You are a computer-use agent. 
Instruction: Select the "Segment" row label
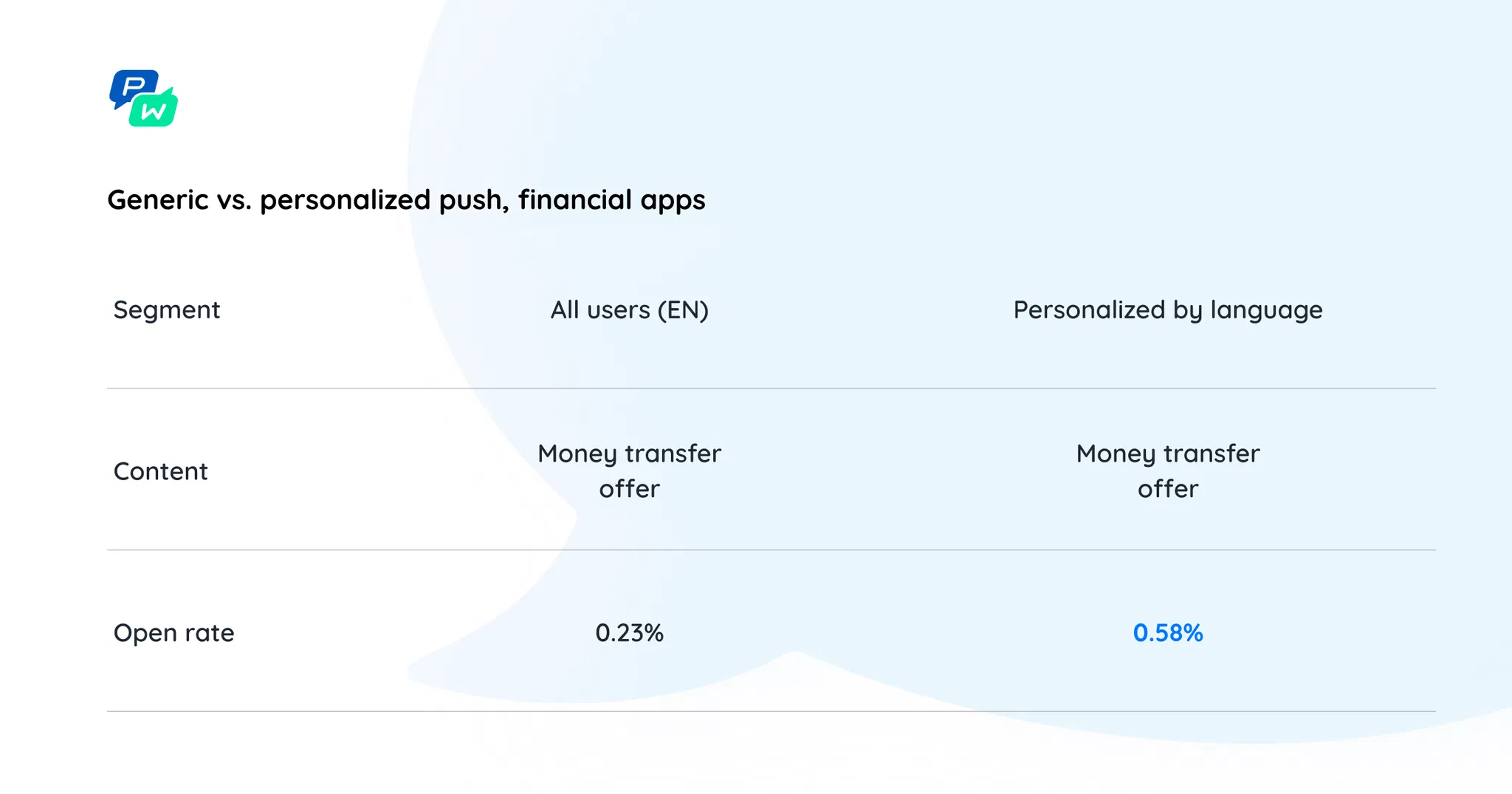tap(166, 310)
